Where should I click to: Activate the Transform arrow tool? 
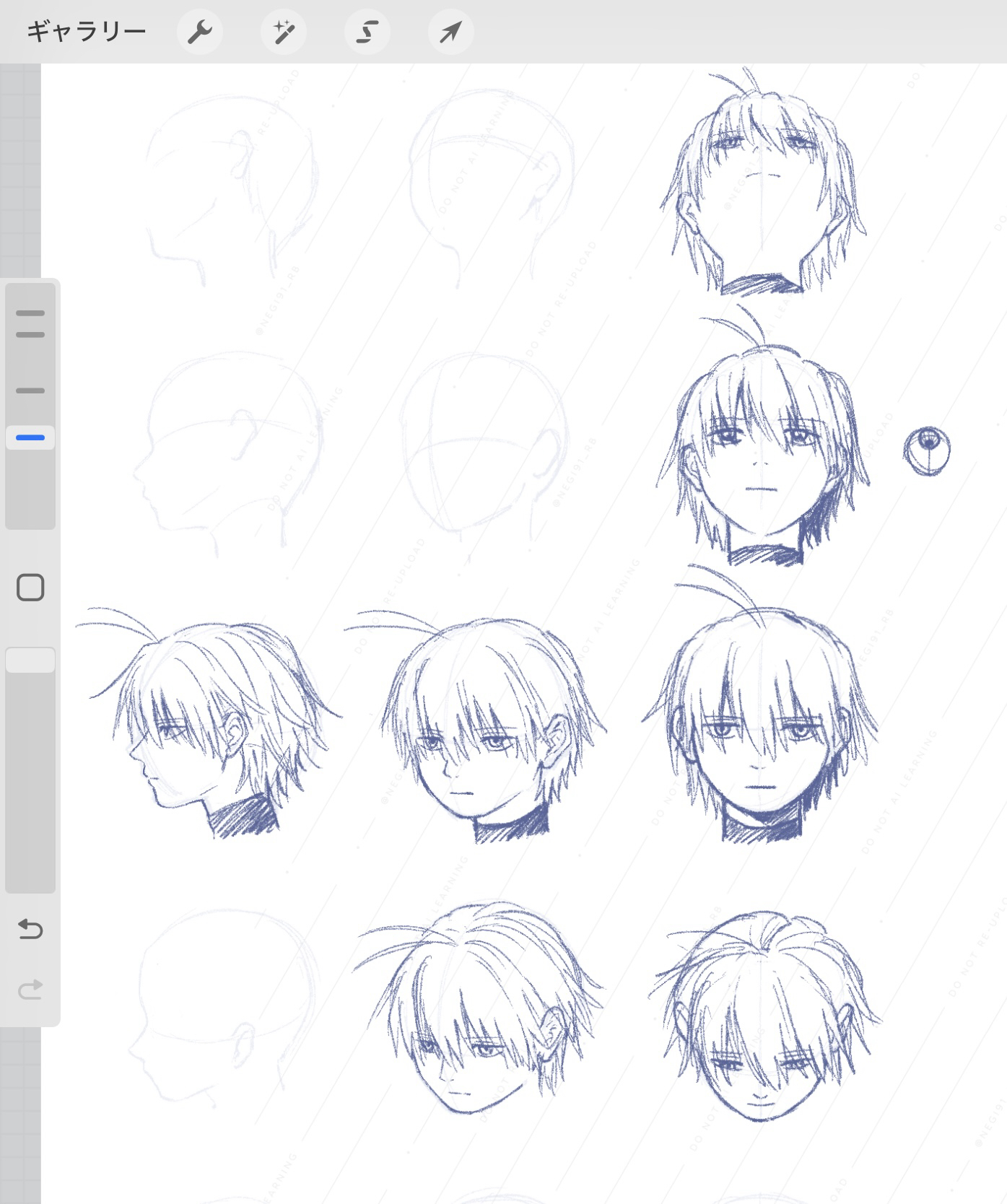[451, 32]
